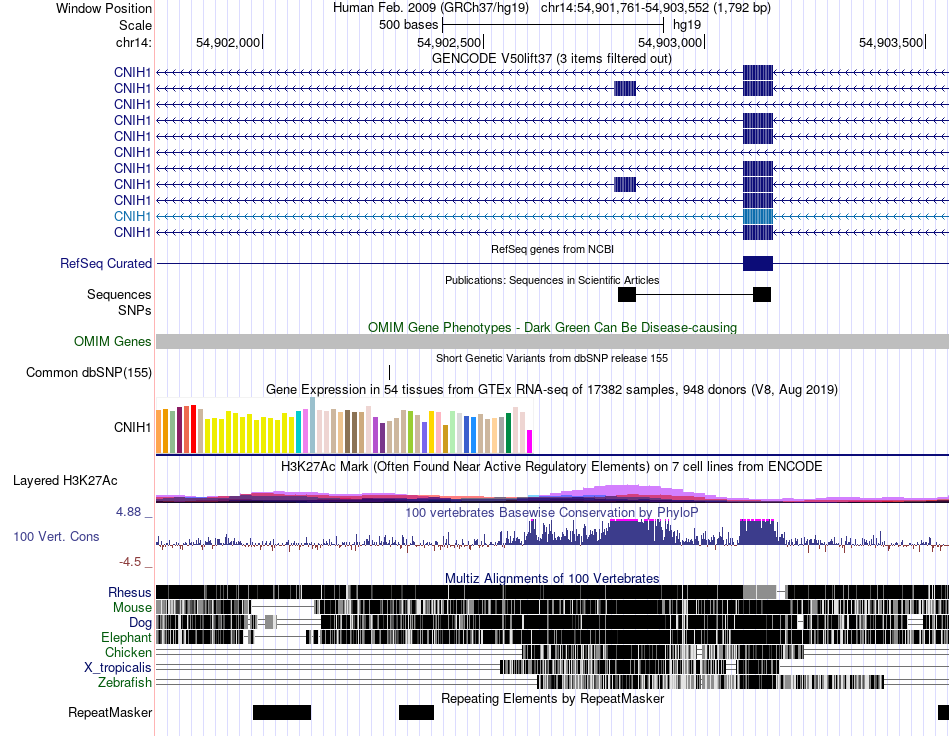The height and width of the screenshot is (736, 950).
Task: Click the magenta last bar in GTEx chart
Action: [x=530, y=442]
